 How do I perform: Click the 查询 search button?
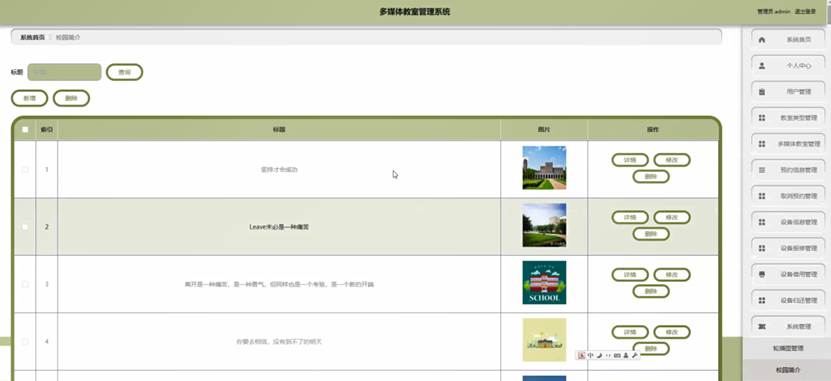point(125,72)
